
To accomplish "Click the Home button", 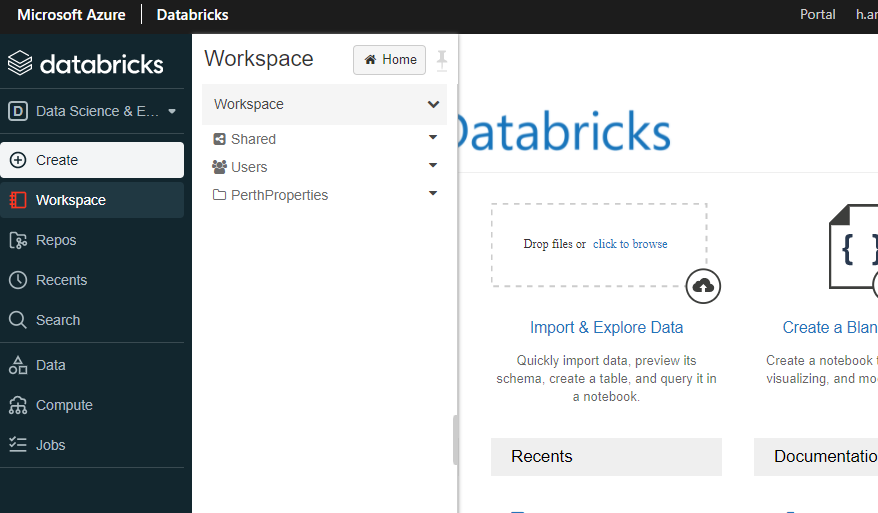I will (x=389, y=60).
